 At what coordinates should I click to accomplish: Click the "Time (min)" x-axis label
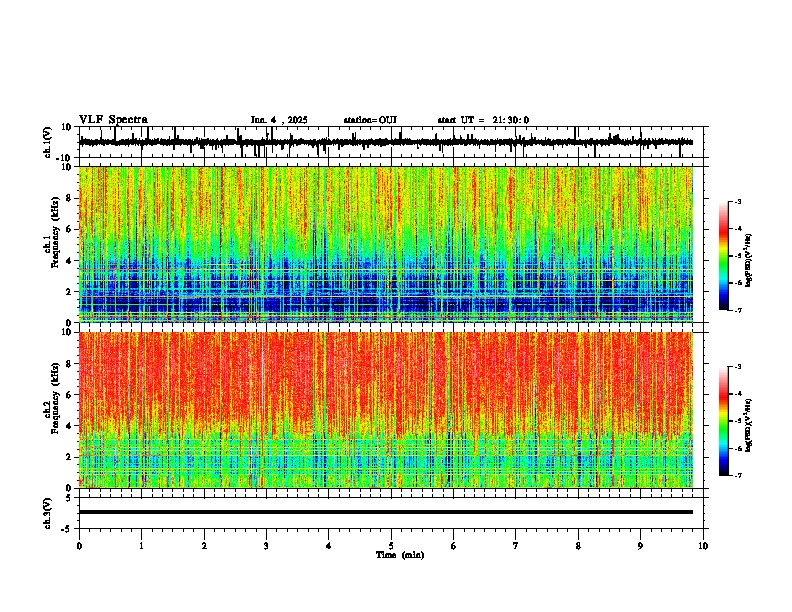(400, 555)
